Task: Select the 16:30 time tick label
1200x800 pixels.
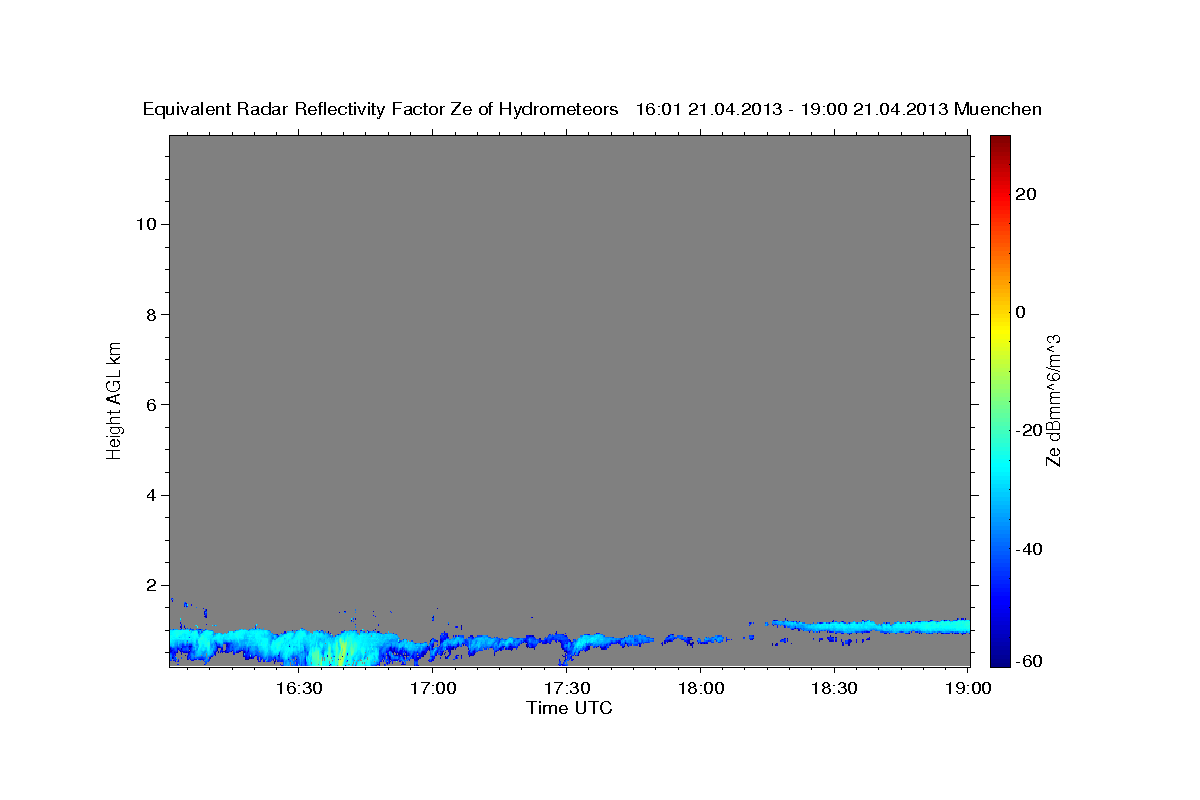Action: [x=300, y=689]
